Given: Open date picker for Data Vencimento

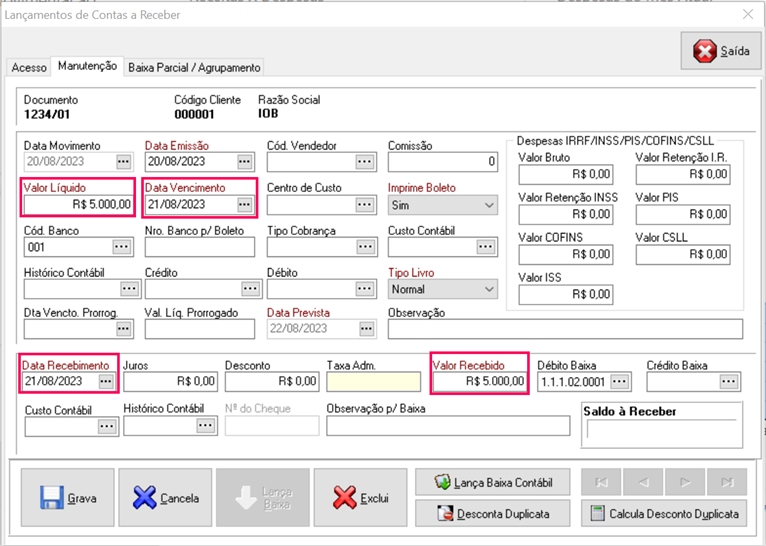Looking at the screenshot, I should pyautogui.click(x=245, y=204).
